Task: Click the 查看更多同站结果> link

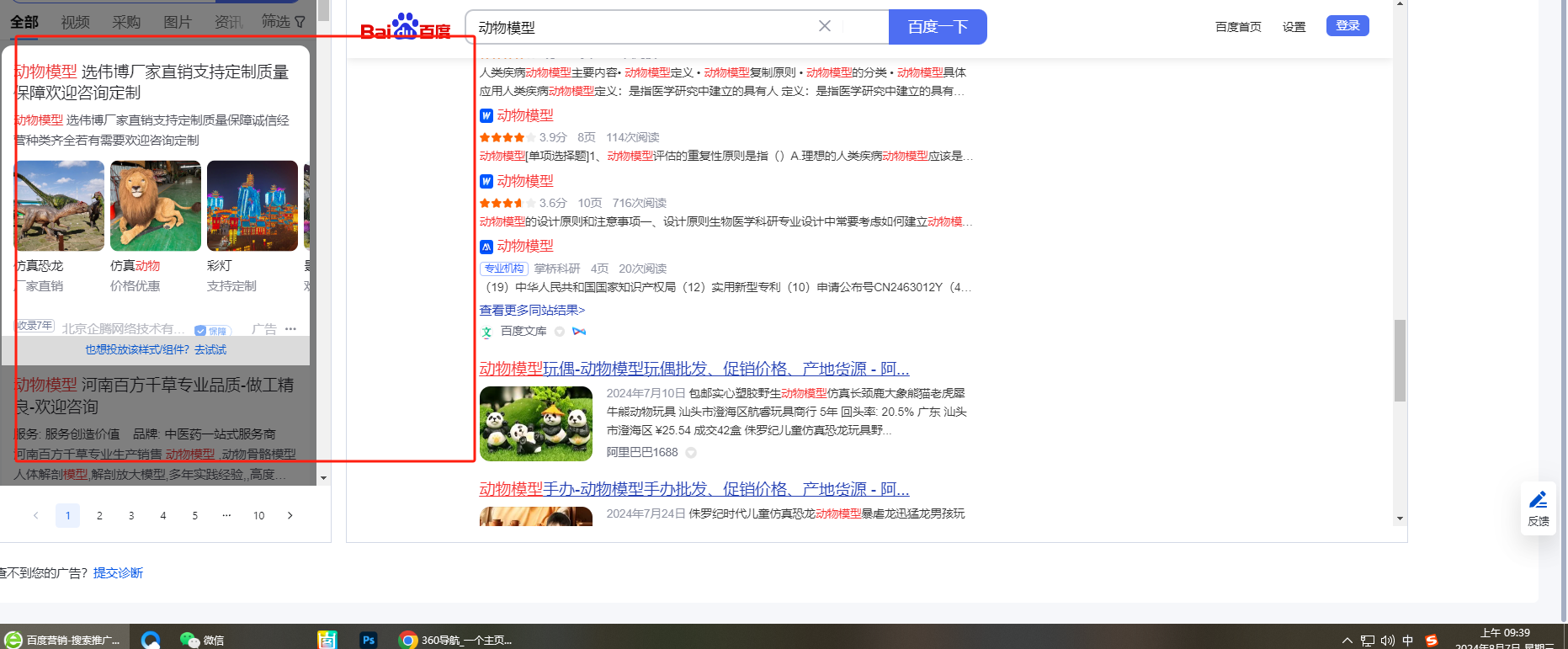Action: click(x=532, y=310)
